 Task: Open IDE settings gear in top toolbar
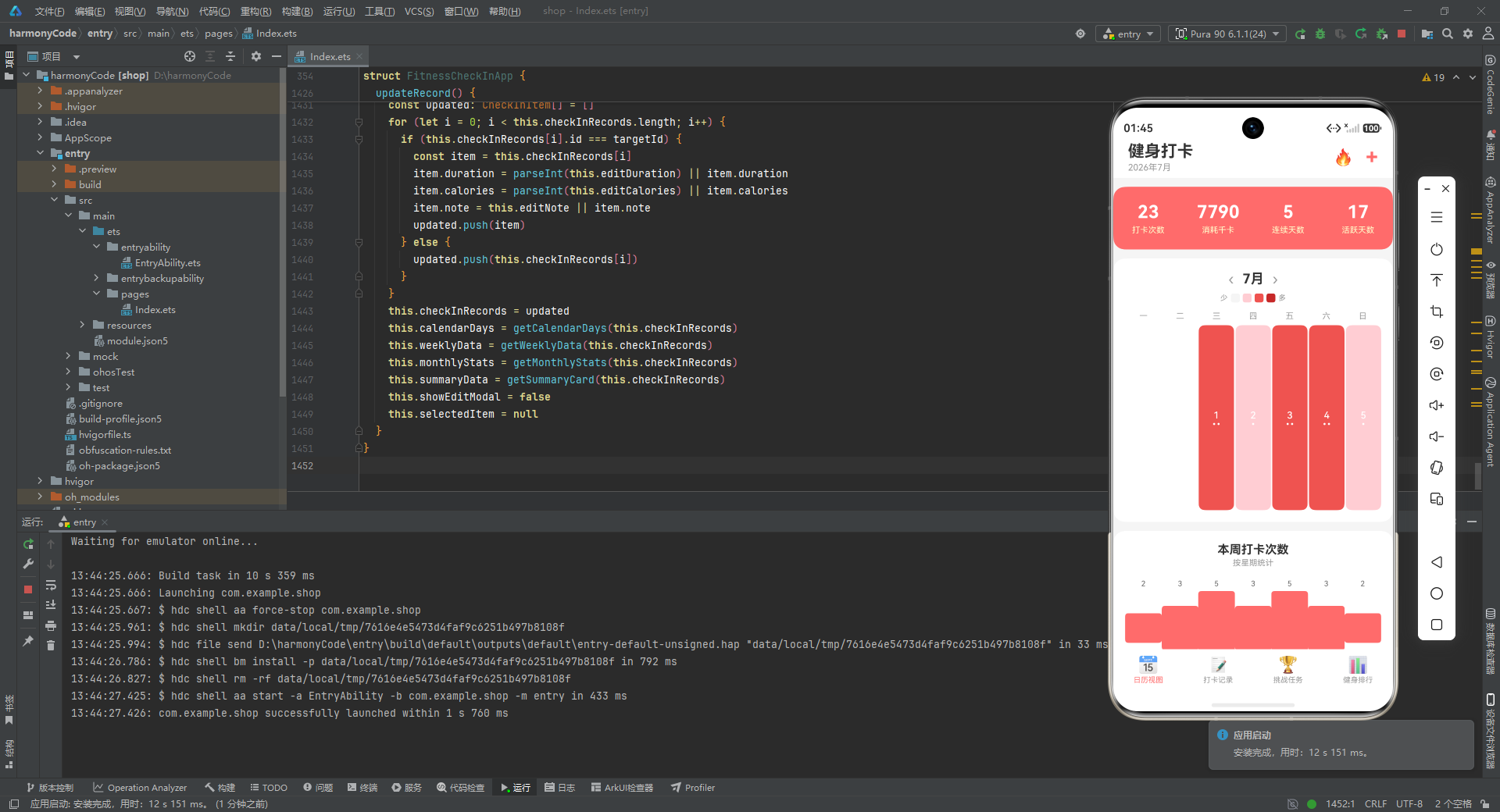(x=1468, y=34)
